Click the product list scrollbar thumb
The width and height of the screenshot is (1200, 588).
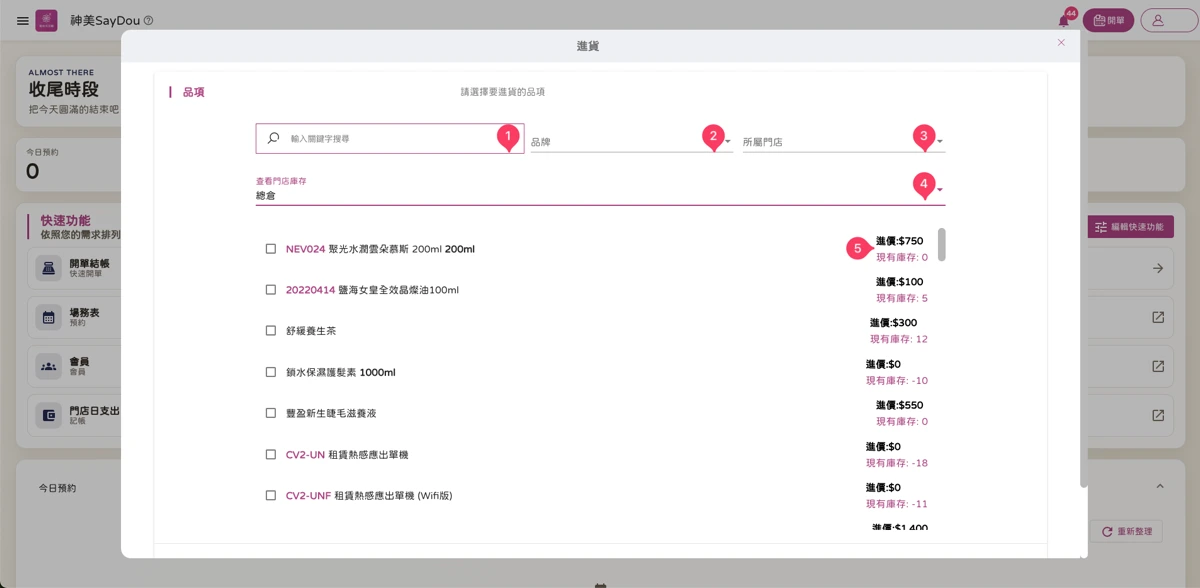tap(942, 245)
